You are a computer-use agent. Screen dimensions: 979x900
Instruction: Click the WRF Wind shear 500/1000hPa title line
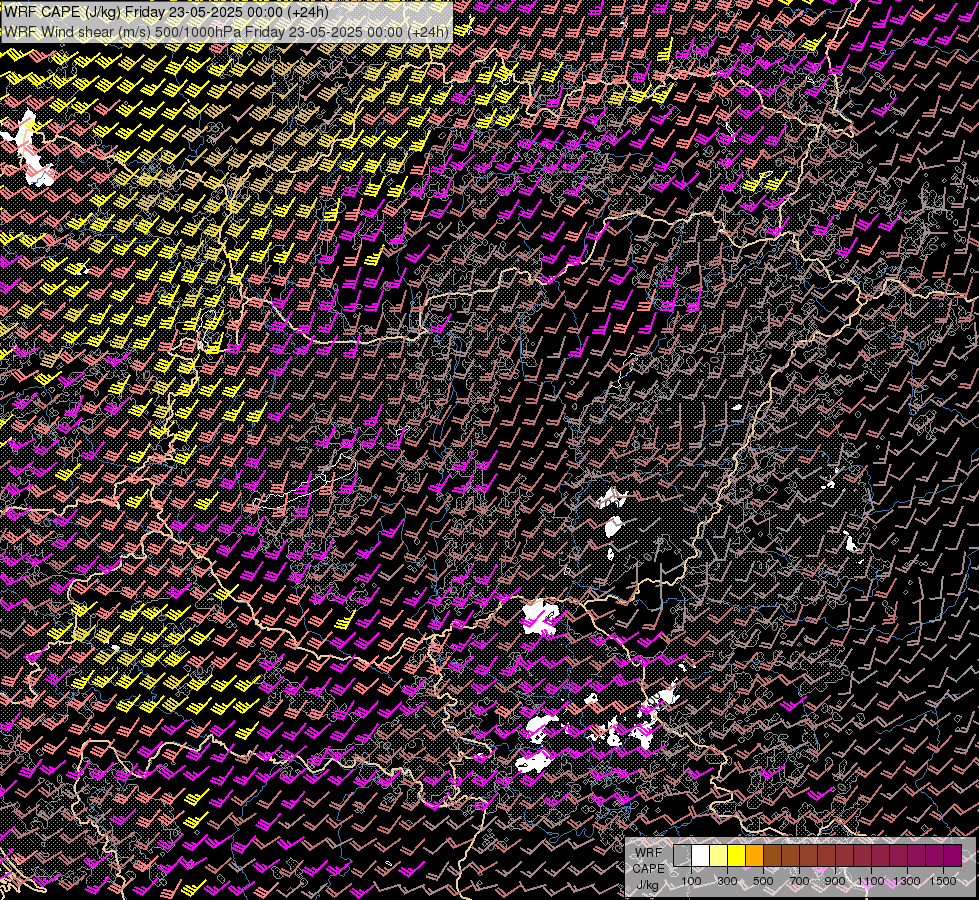click(227, 32)
